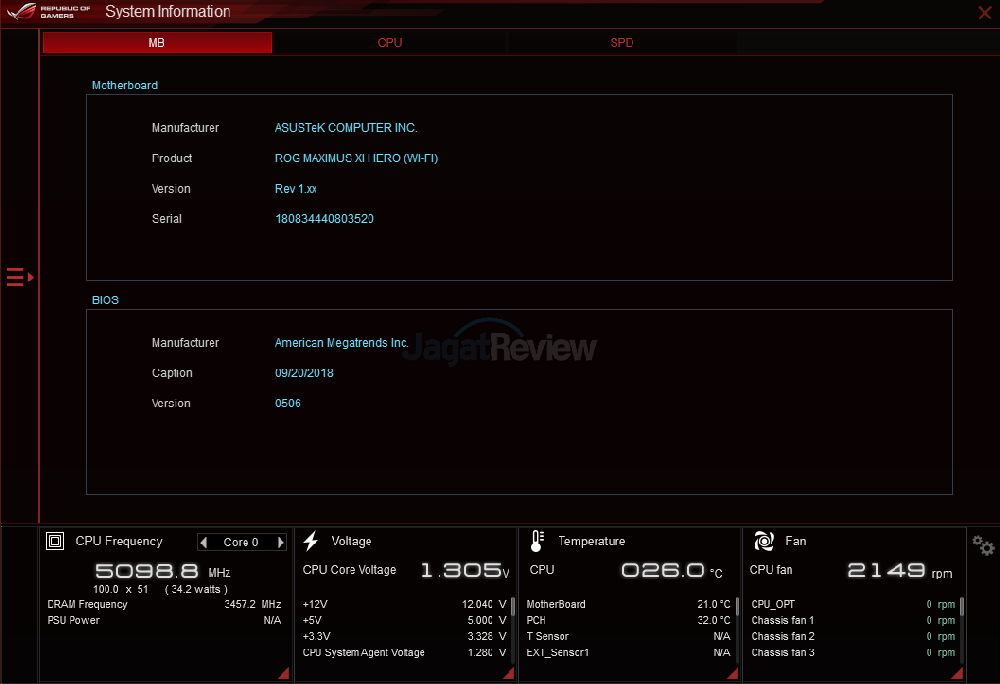1000x684 pixels.
Task: Open monitor settings gear icon
Action: (x=983, y=546)
